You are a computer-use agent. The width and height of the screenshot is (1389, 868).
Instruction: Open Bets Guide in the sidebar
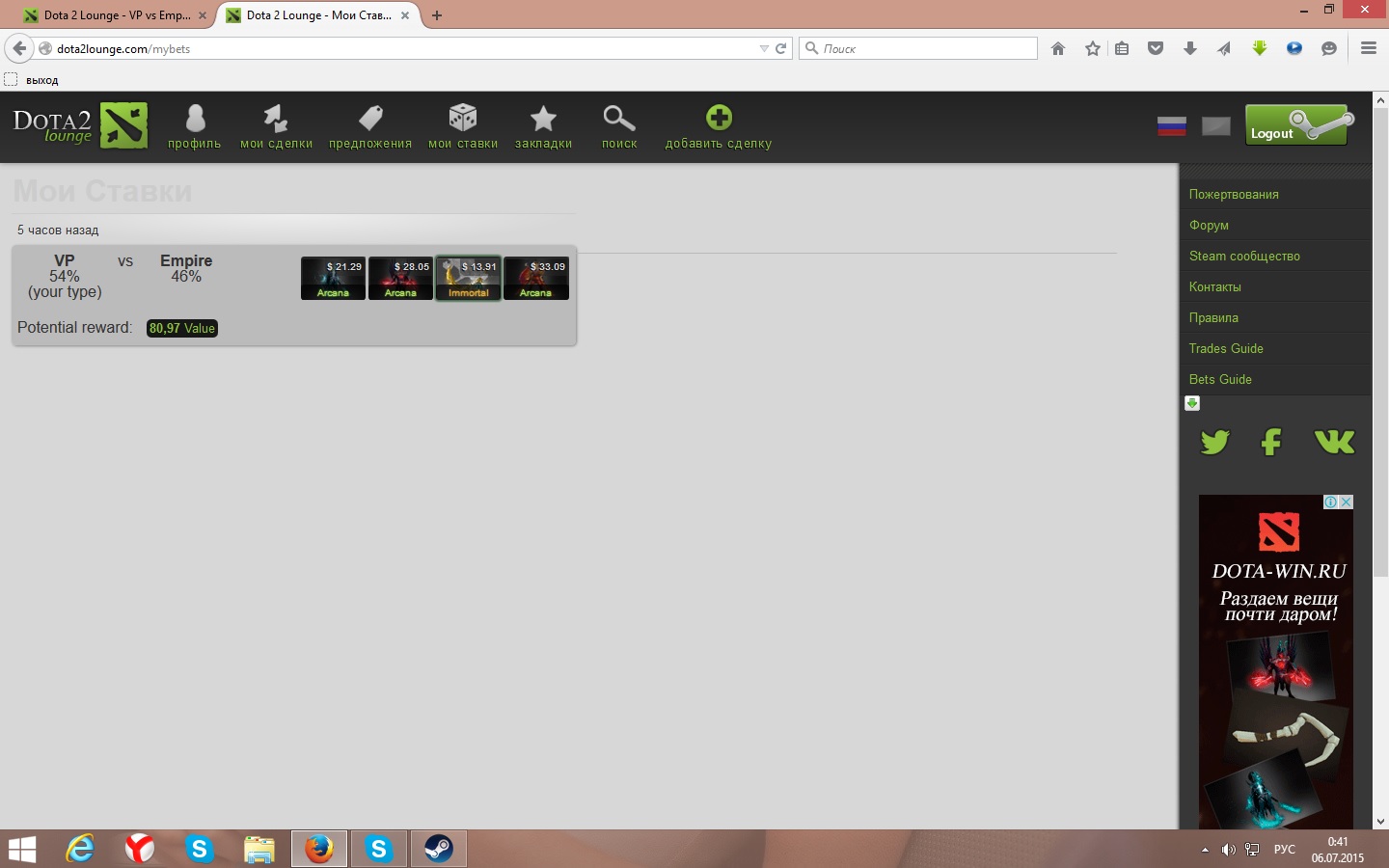coord(1220,379)
